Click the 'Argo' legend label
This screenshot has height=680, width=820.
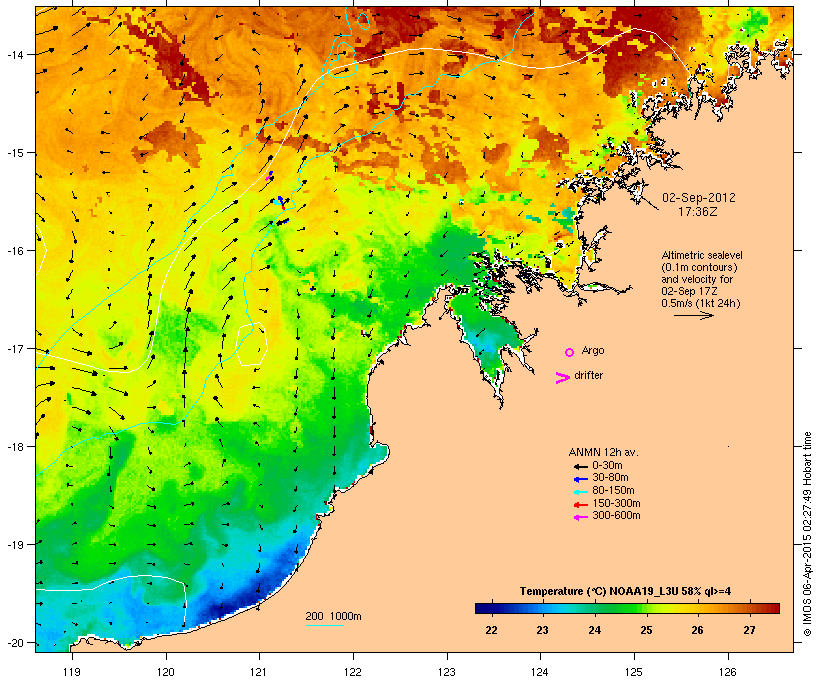coord(593,350)
